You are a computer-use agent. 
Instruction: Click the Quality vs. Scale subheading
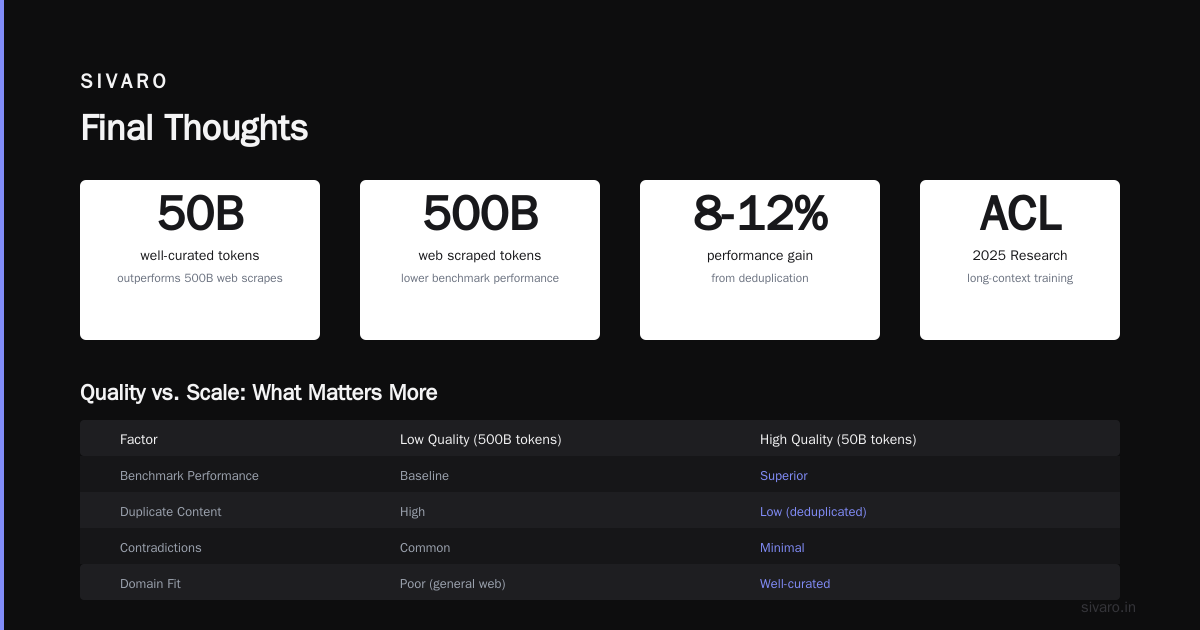click(259, 392)
